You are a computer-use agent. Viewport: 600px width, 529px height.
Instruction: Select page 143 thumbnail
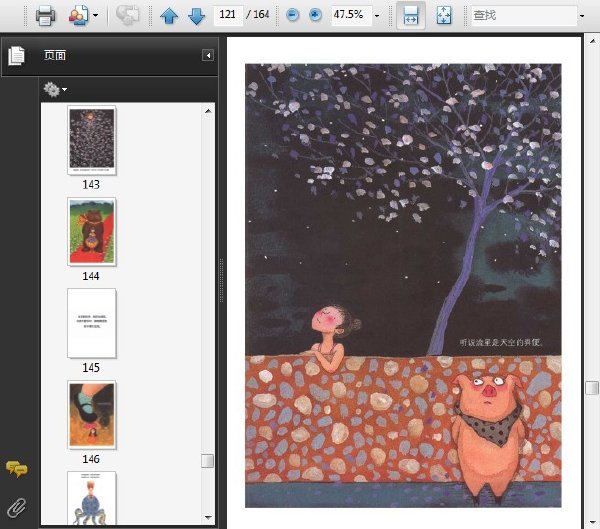[x=92, y=140]
